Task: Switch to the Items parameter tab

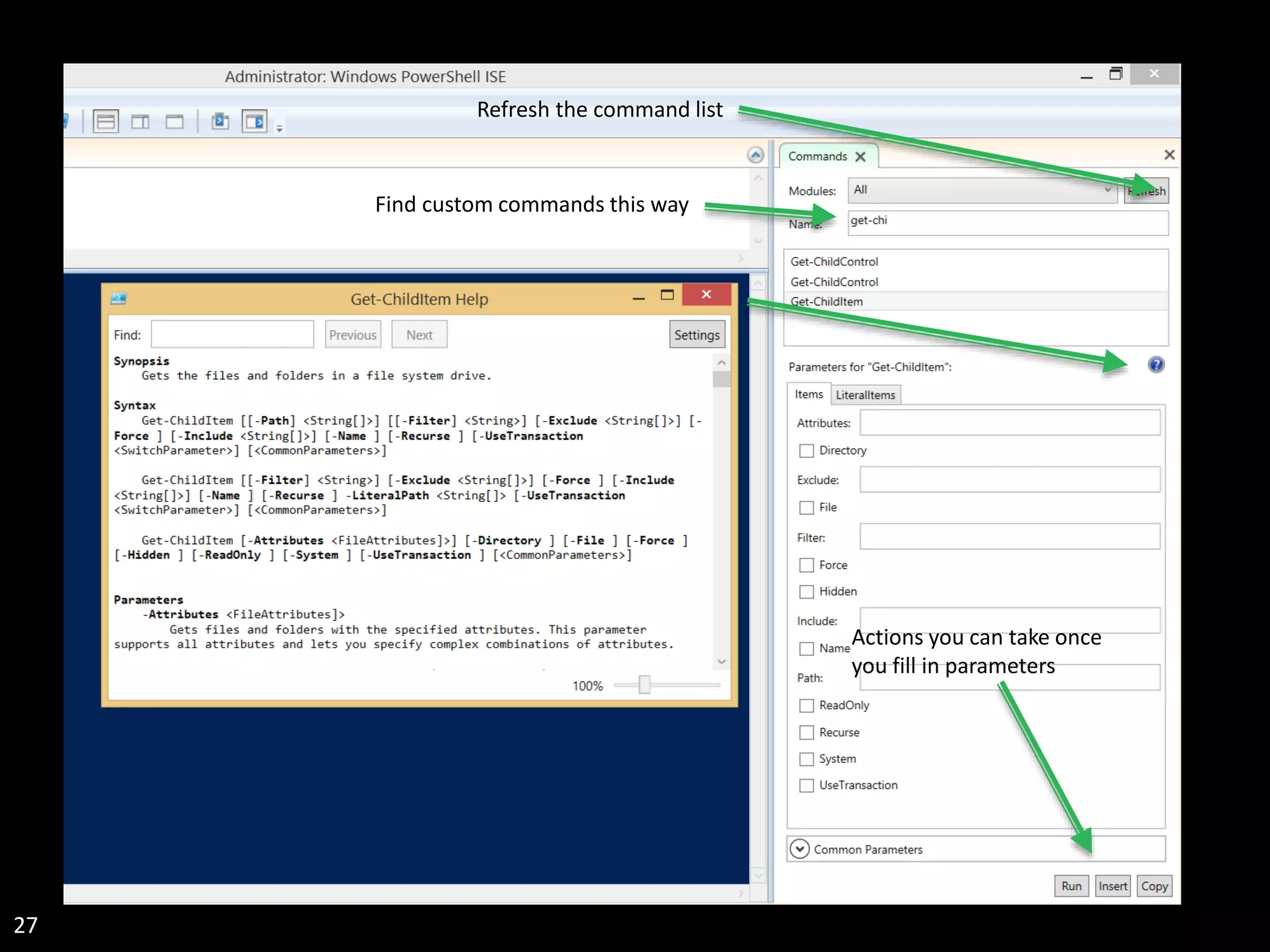Action: 809,394
